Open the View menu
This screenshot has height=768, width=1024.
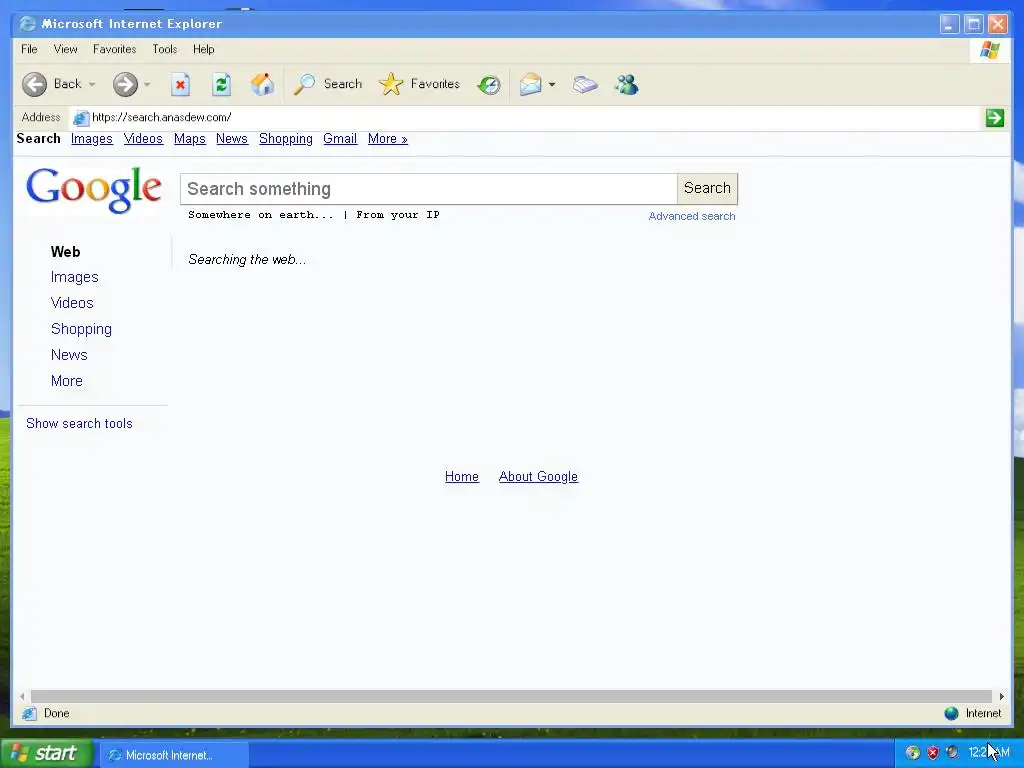(65, 49)
